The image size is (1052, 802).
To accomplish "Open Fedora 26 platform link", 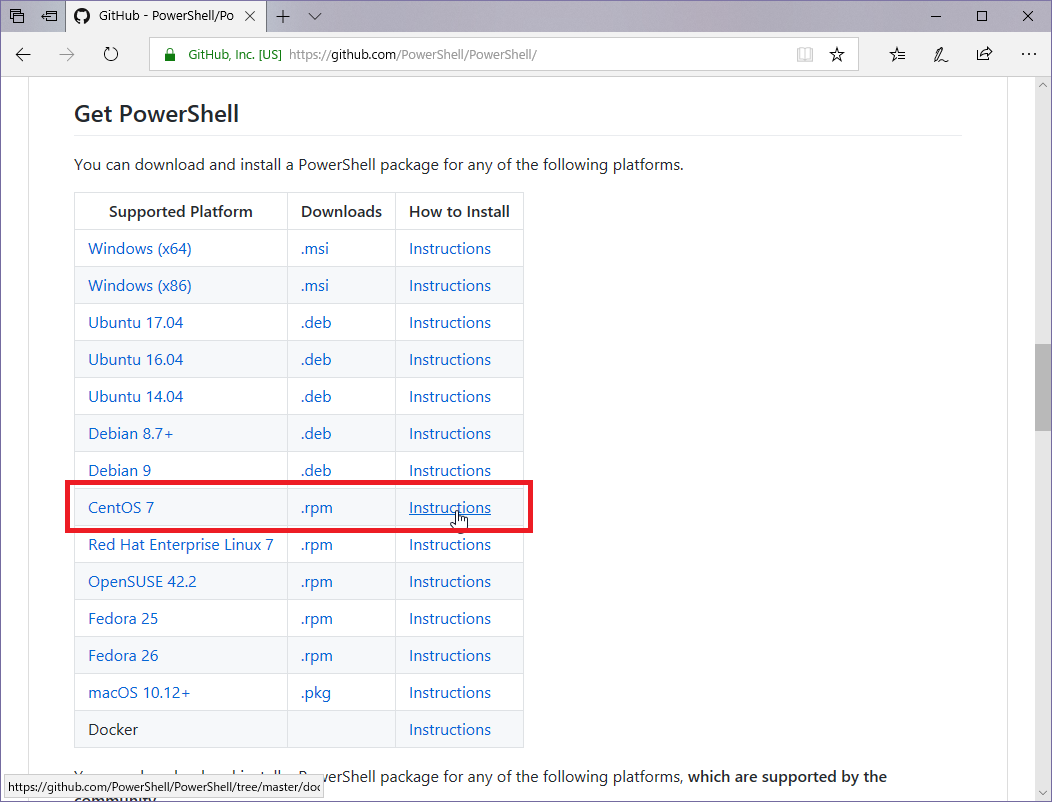I will tap(123, 655).
